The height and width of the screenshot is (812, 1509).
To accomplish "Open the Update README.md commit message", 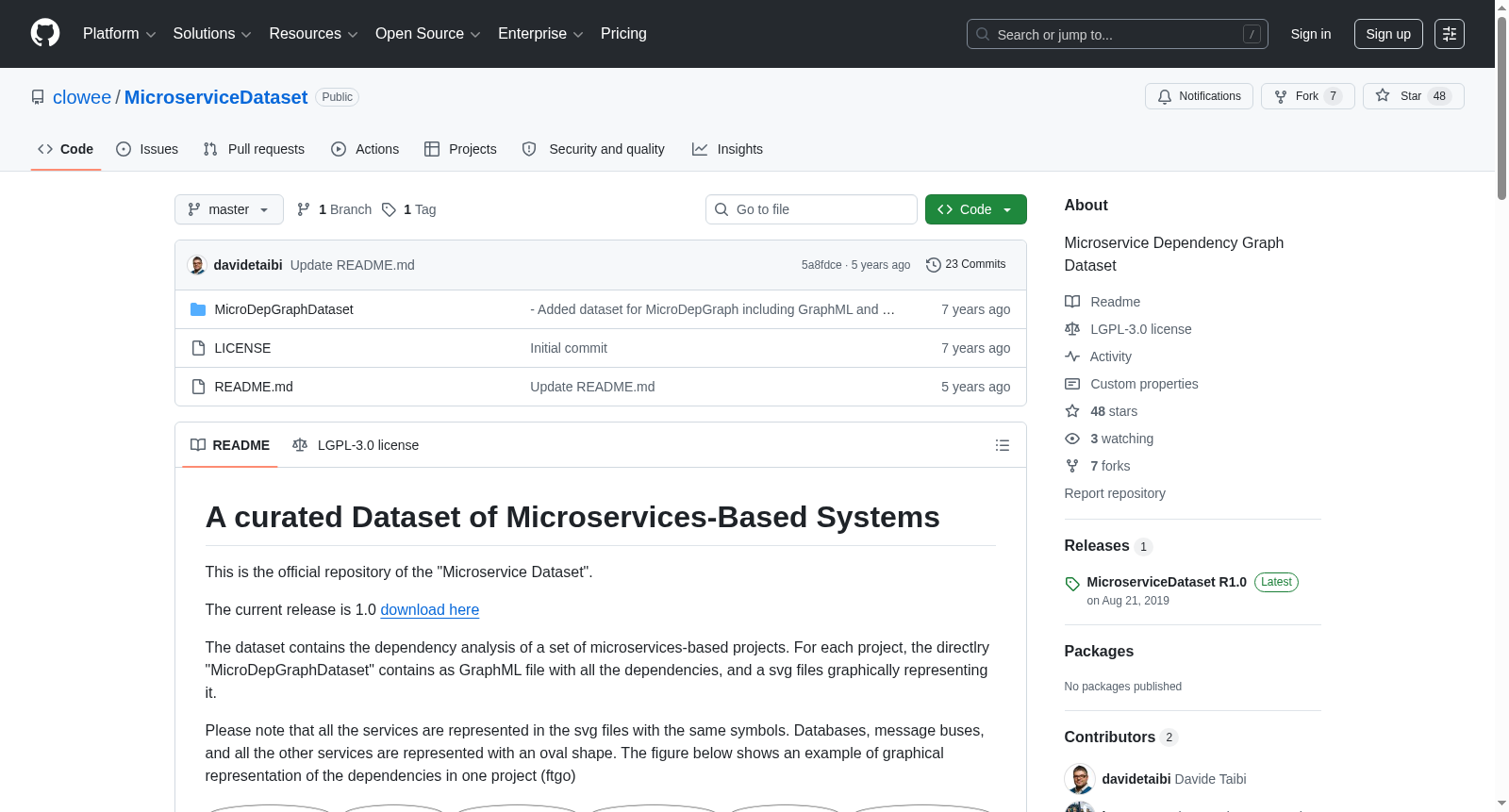I will pos(352,265).
